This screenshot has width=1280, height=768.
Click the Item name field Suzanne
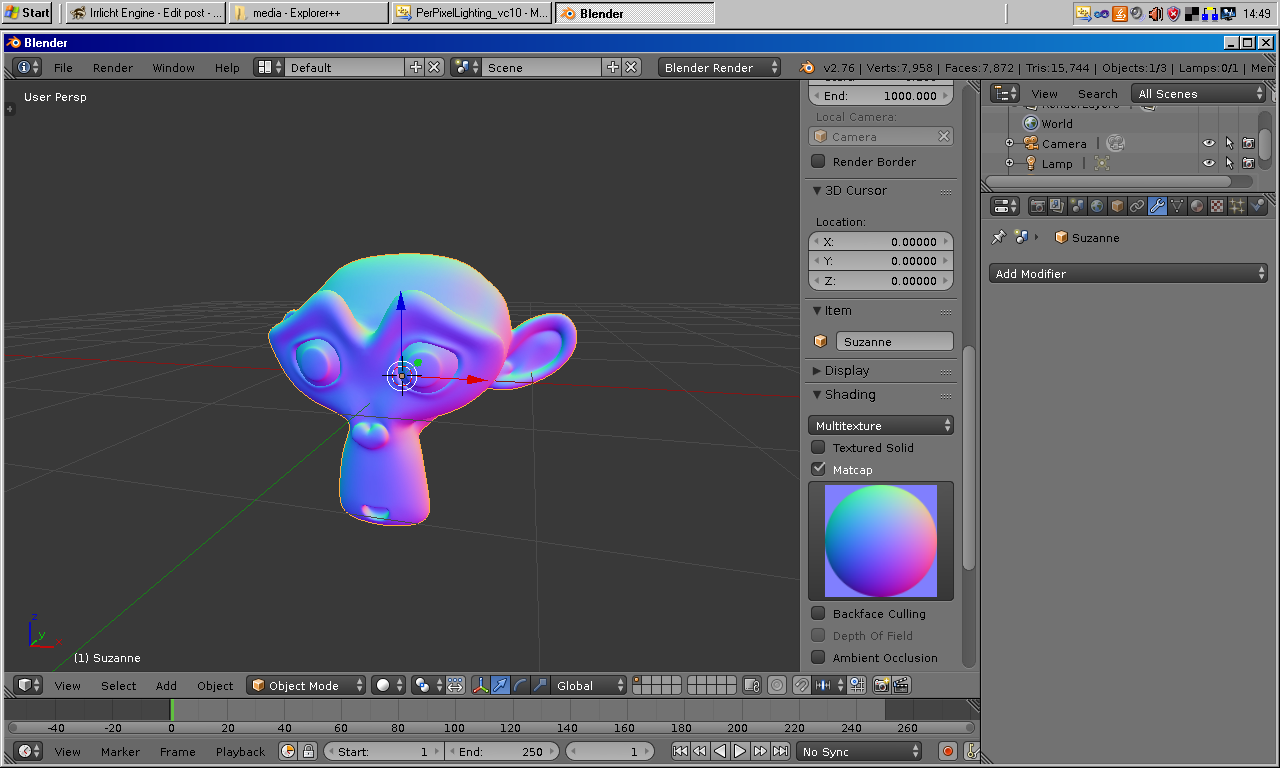coord(895,341)
